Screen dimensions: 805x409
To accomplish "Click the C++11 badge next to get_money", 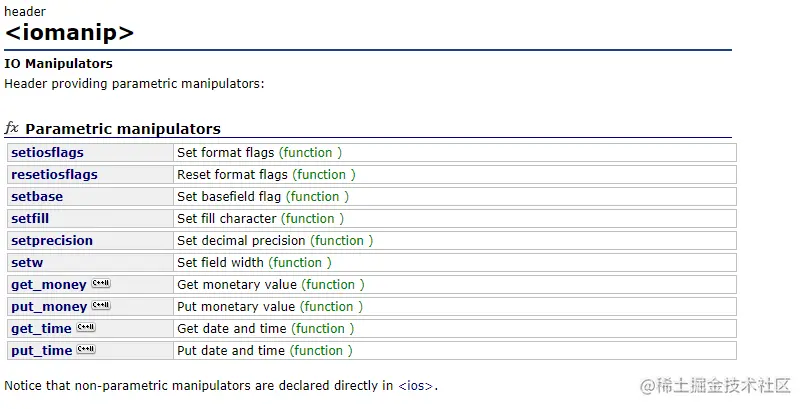I will pos(101,283).
